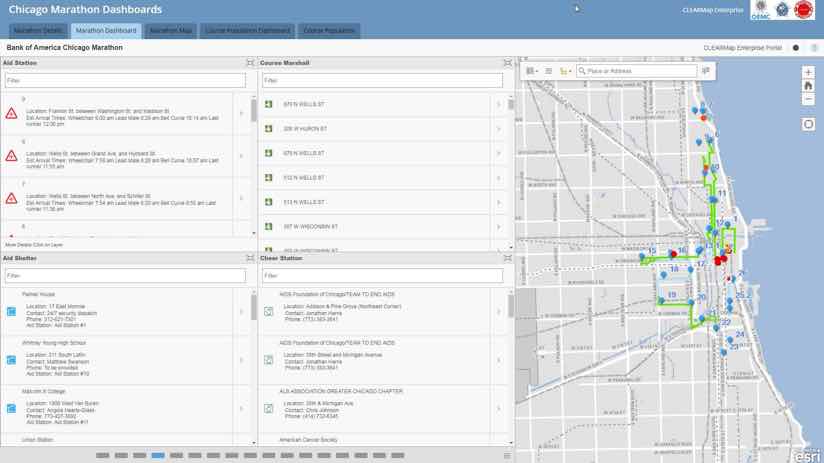Click the police star logo in header
The height and width of the screenshot is (463, 824).
click(782, 9)
